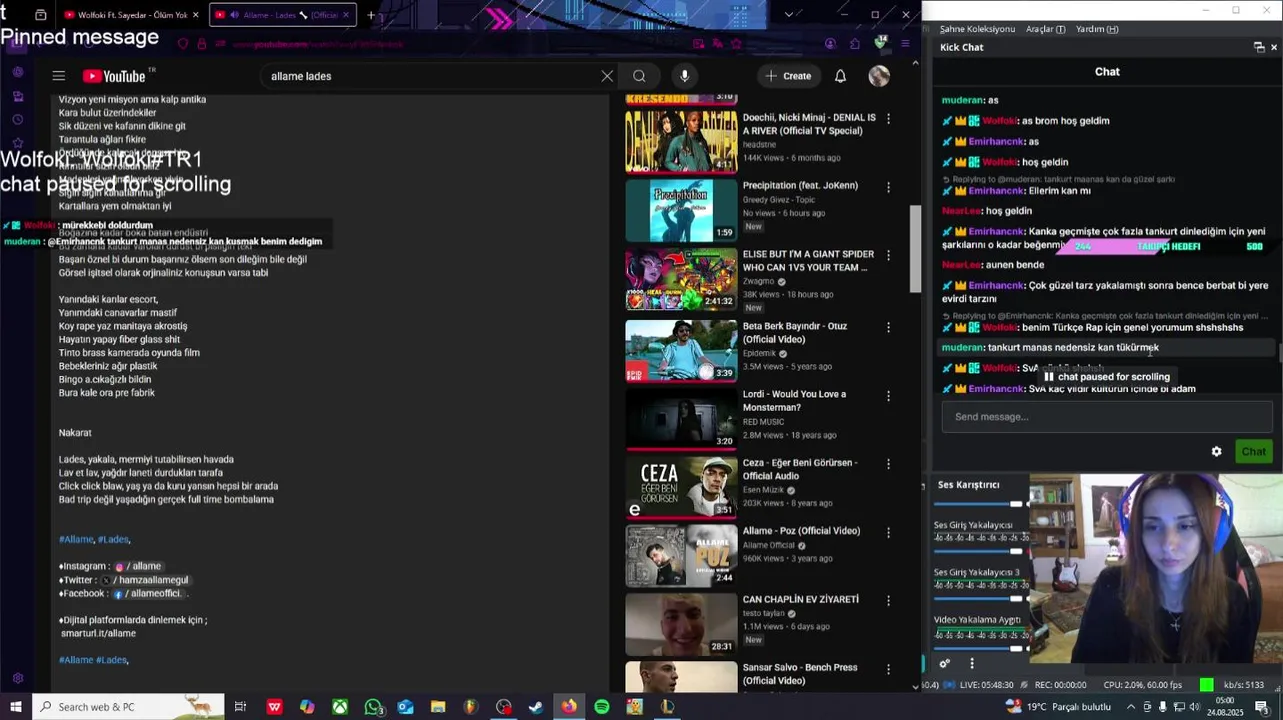Screen dimensions: 1283x720
Task: Open the audio mixer advanced gear icon
Action: (945, 664)
